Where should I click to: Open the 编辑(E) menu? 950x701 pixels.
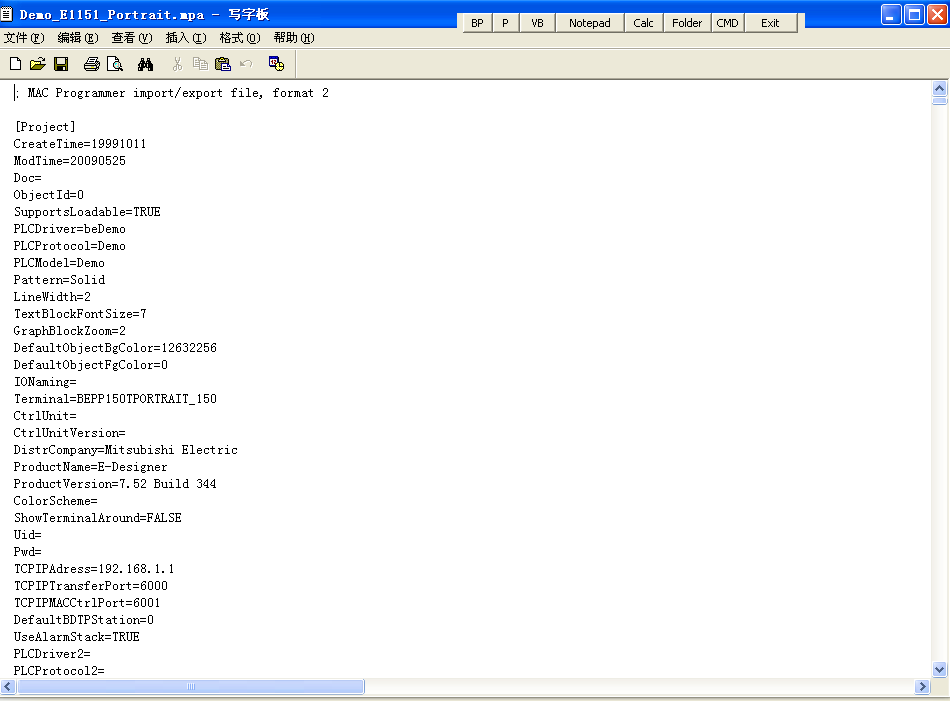[78, 38]
